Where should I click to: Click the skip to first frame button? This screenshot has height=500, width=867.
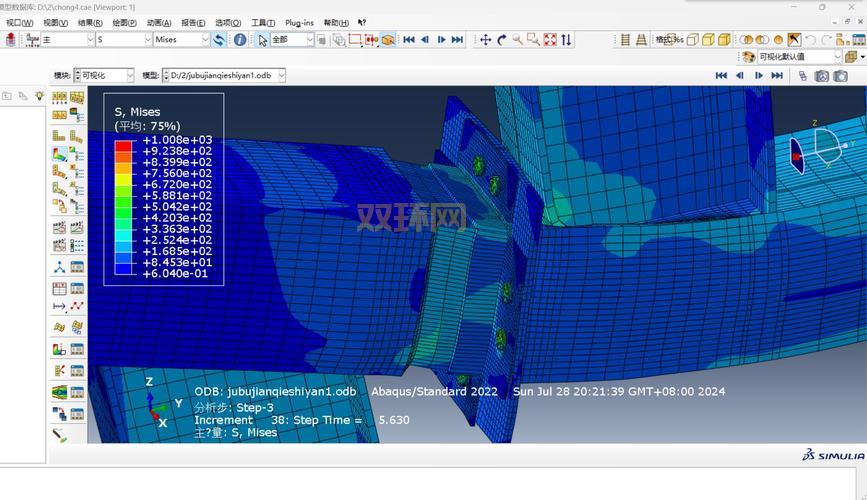pyautogui.click(x=409, y=40)
